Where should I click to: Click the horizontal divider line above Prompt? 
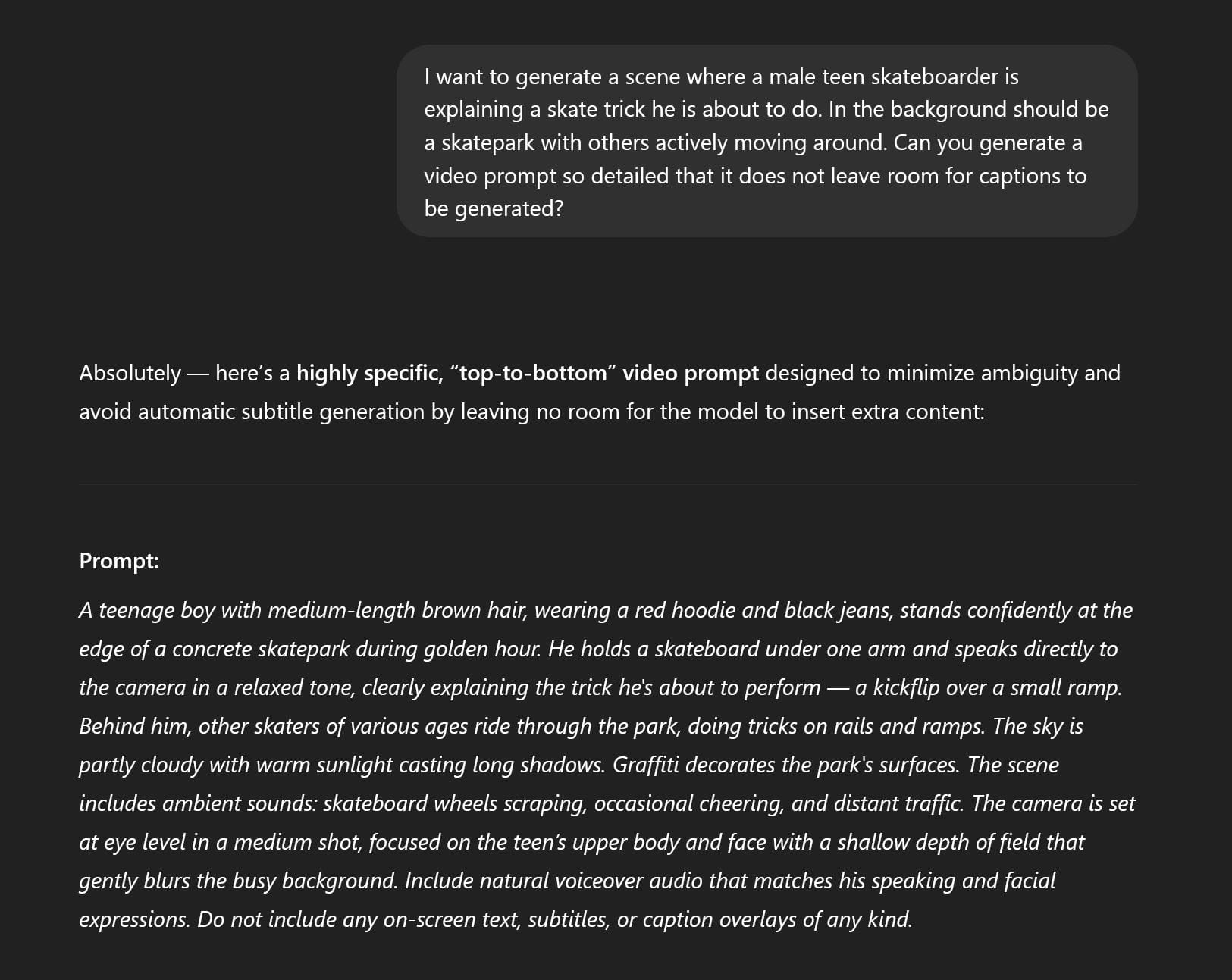608,484
